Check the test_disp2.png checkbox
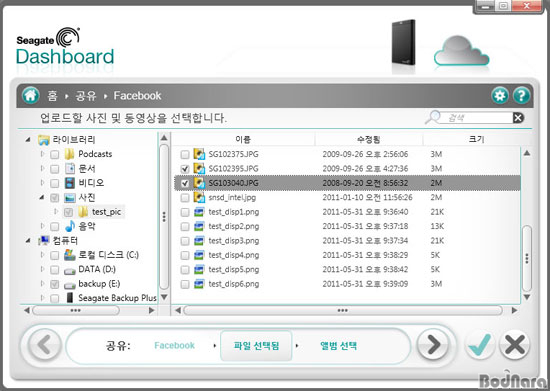550x391 pixels. (x=185, y=227)
